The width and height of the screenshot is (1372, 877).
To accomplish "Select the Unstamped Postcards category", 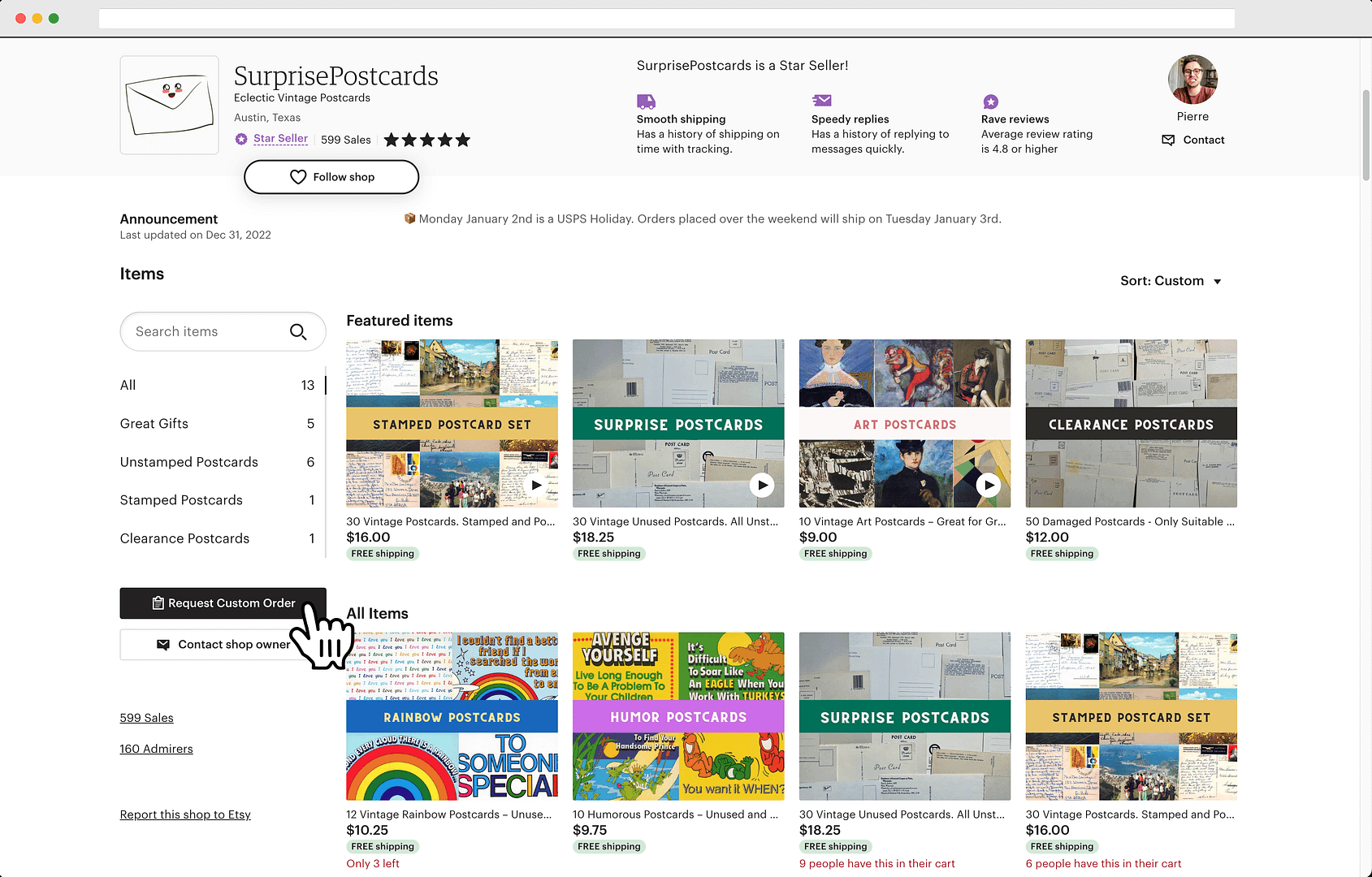I will point(218,462).
